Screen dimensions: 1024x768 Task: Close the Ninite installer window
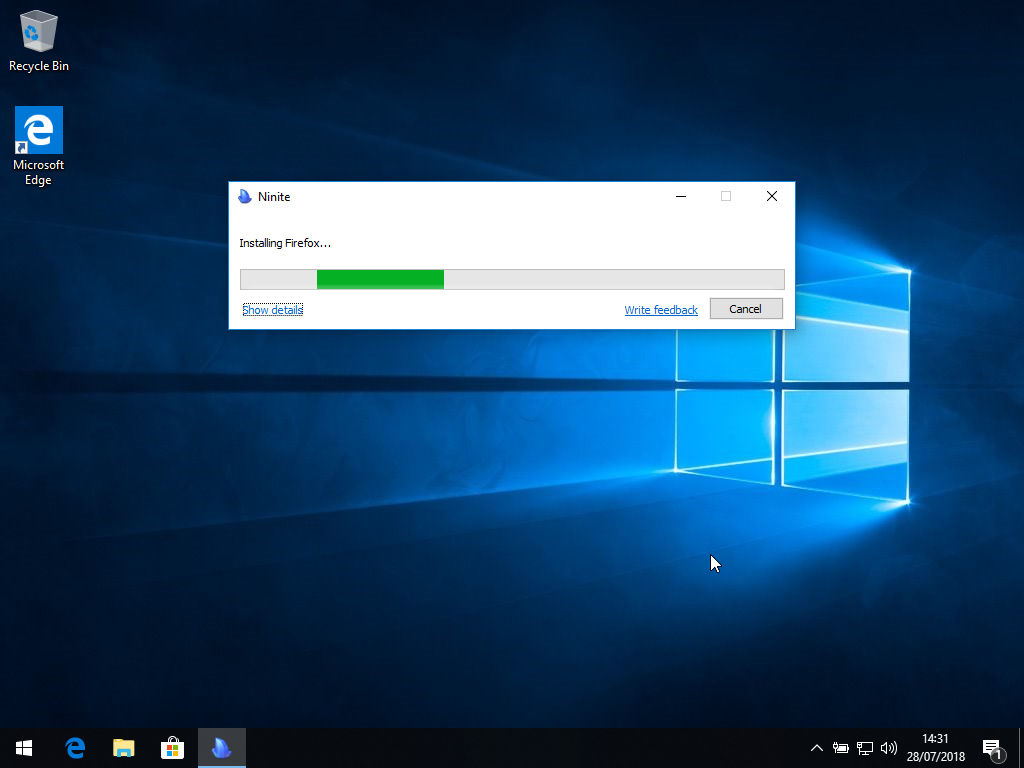pyautogui.click(x=771, y=197)
